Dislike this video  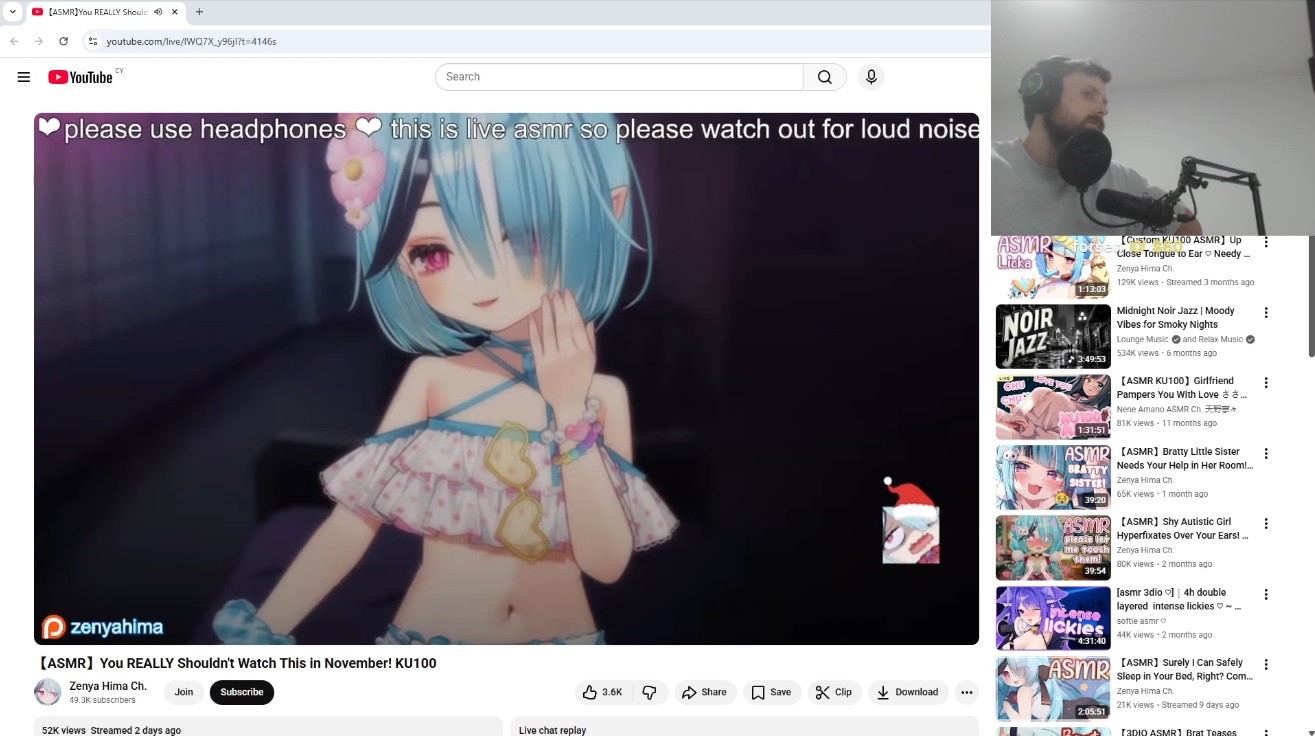click(649, 692)
